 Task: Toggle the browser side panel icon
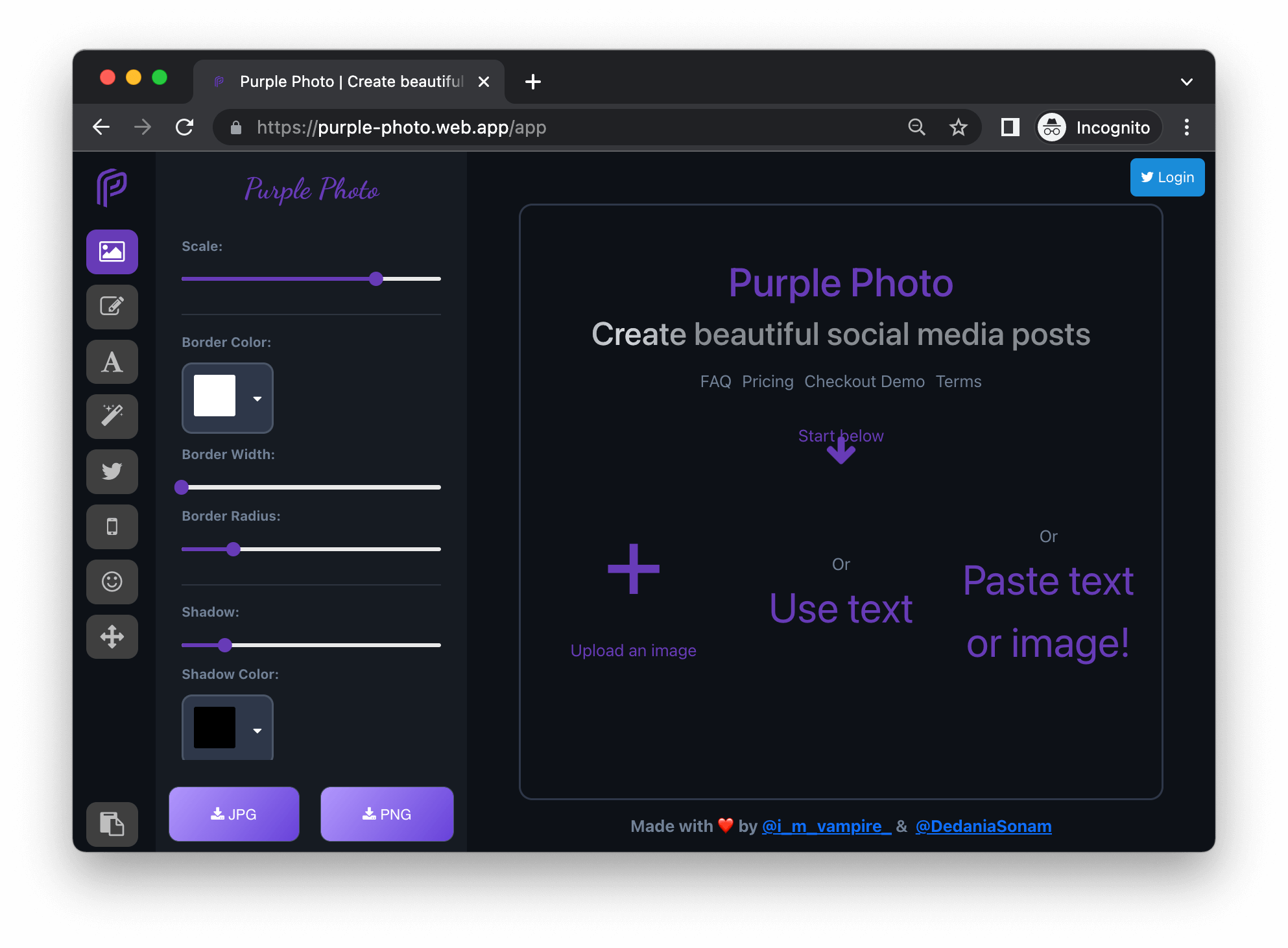1010,127
